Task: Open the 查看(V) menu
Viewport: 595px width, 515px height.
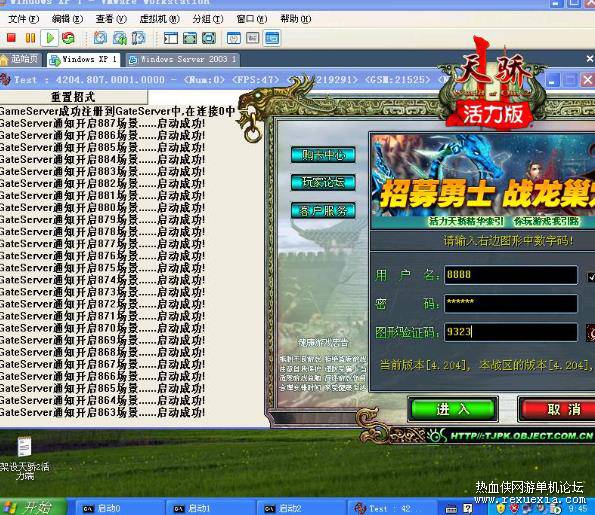Action: click(111, 19)
